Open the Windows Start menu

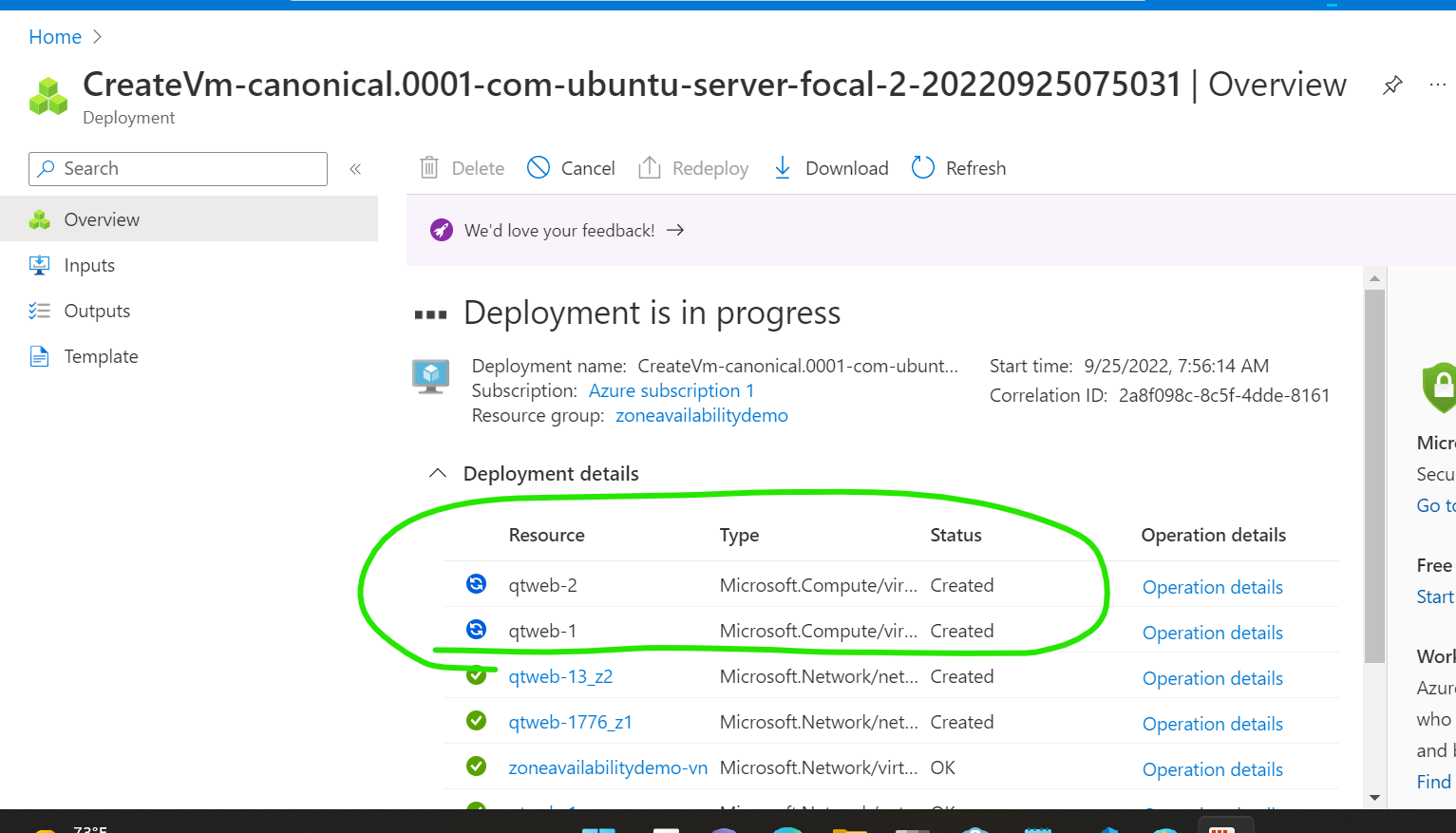pyautogui.click(x=599, y=827)
